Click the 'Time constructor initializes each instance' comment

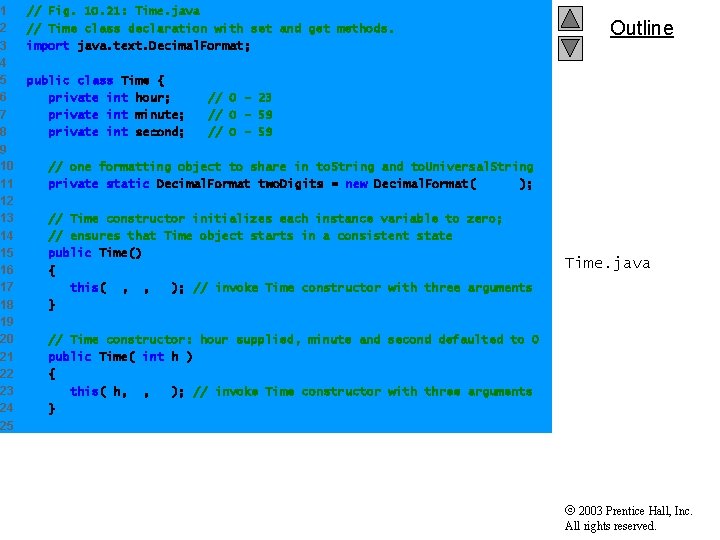[275, 218]
